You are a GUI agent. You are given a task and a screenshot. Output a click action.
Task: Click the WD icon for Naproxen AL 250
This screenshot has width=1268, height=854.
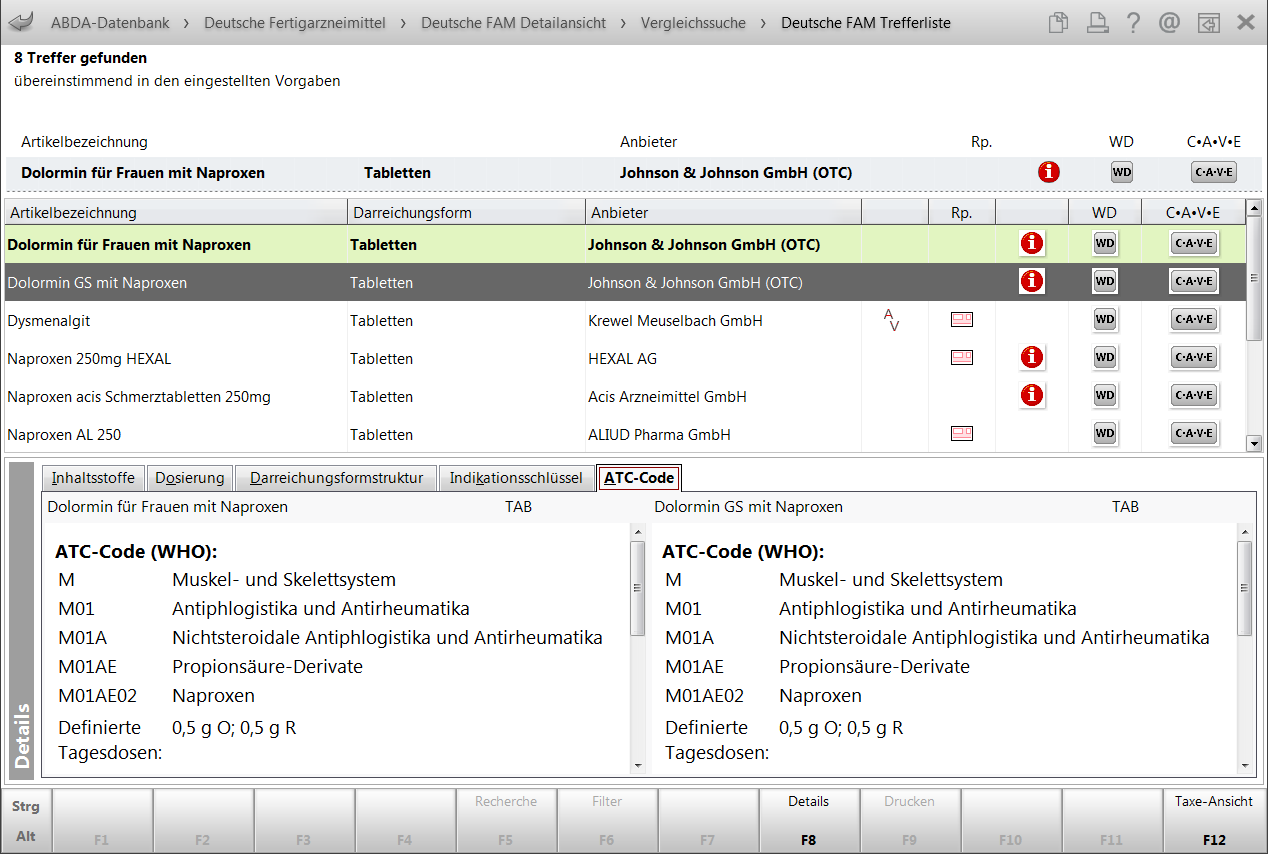tap(1105, 433)
